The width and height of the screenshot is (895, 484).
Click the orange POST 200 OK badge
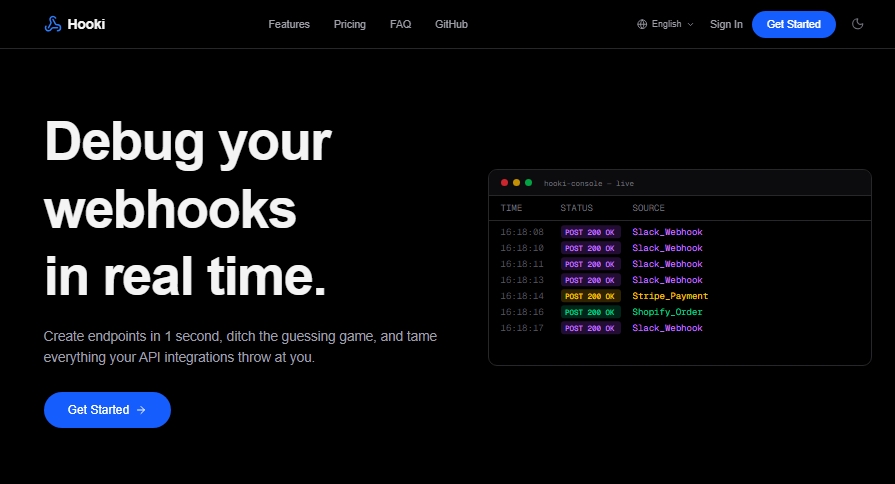pos(590,296)
